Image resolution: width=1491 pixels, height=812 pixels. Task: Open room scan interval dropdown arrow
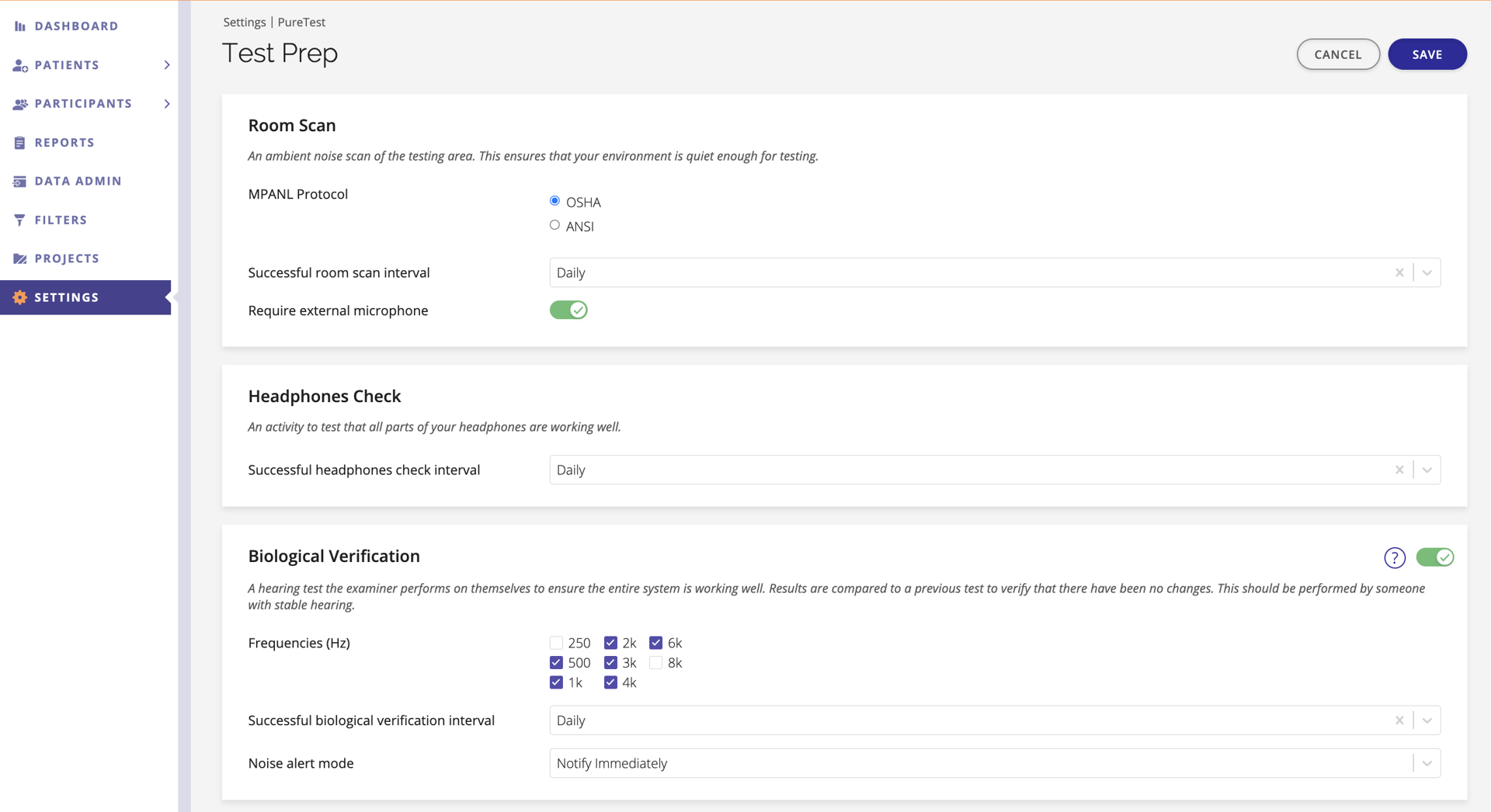coord(1427,272)
